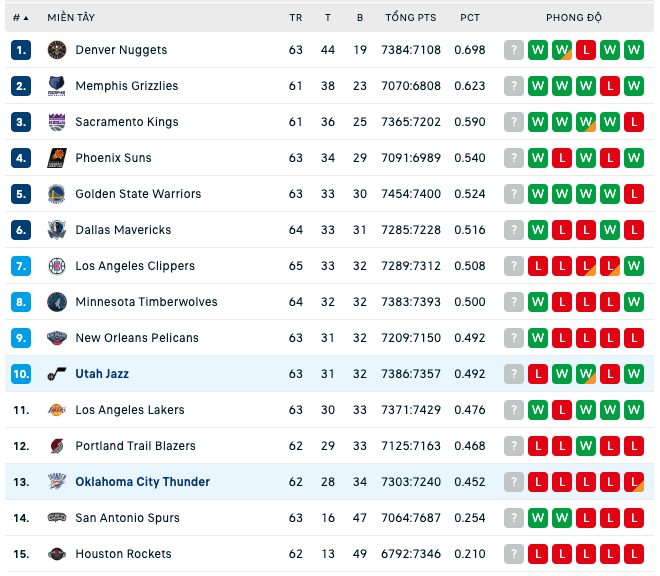Sort table by rank number column
This screenshot has width=660, height=576.
(20, 18)
